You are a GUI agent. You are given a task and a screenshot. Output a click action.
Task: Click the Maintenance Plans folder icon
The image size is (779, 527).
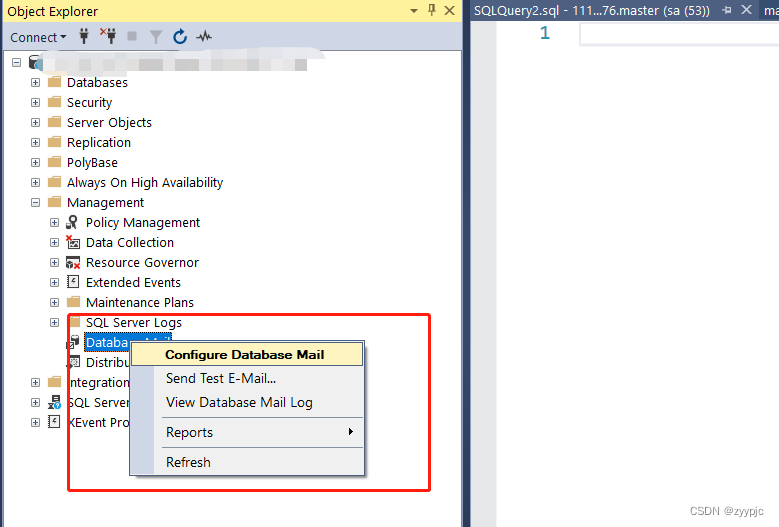[74, 302]
